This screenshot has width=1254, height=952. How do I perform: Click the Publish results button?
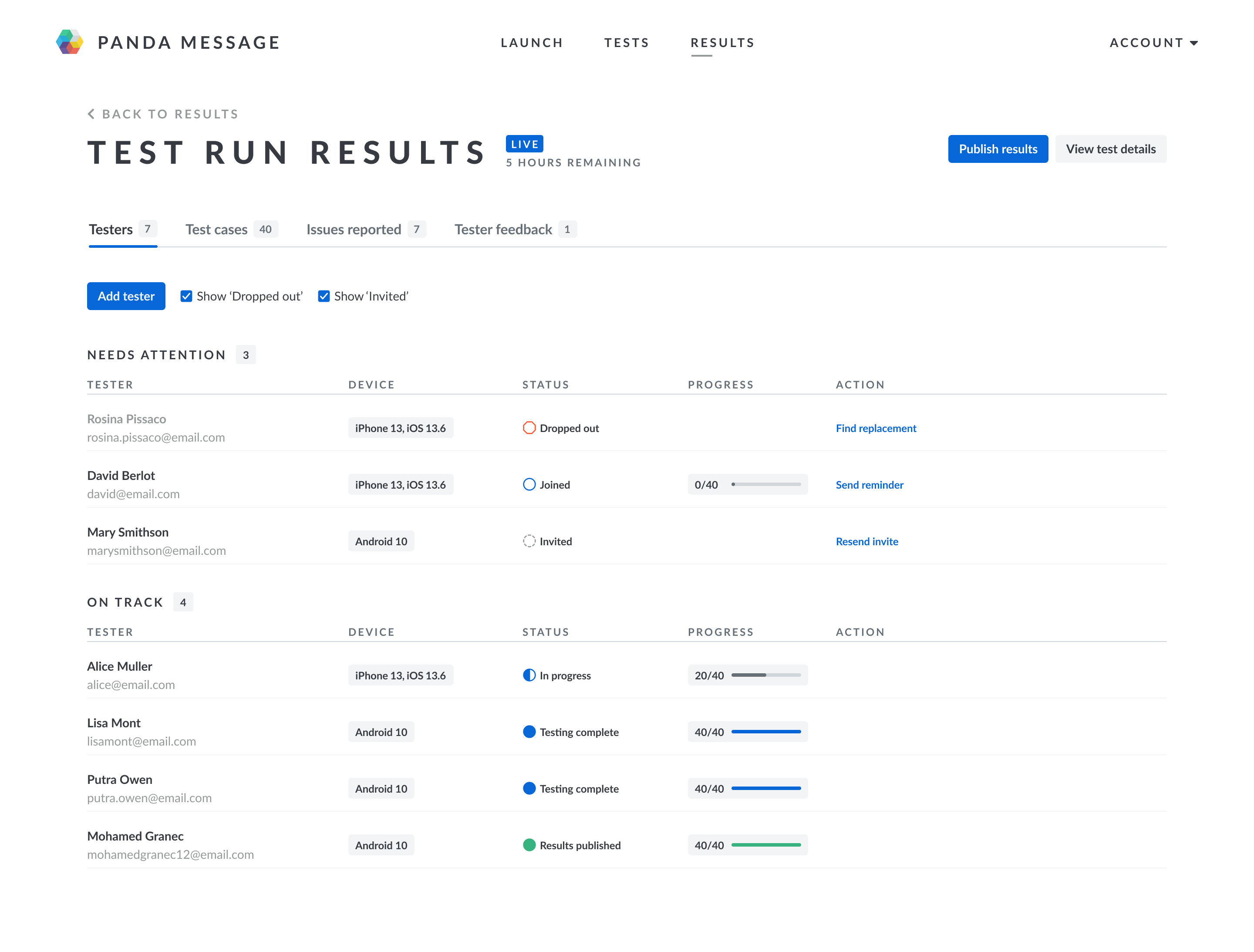[x=998, y=149]
